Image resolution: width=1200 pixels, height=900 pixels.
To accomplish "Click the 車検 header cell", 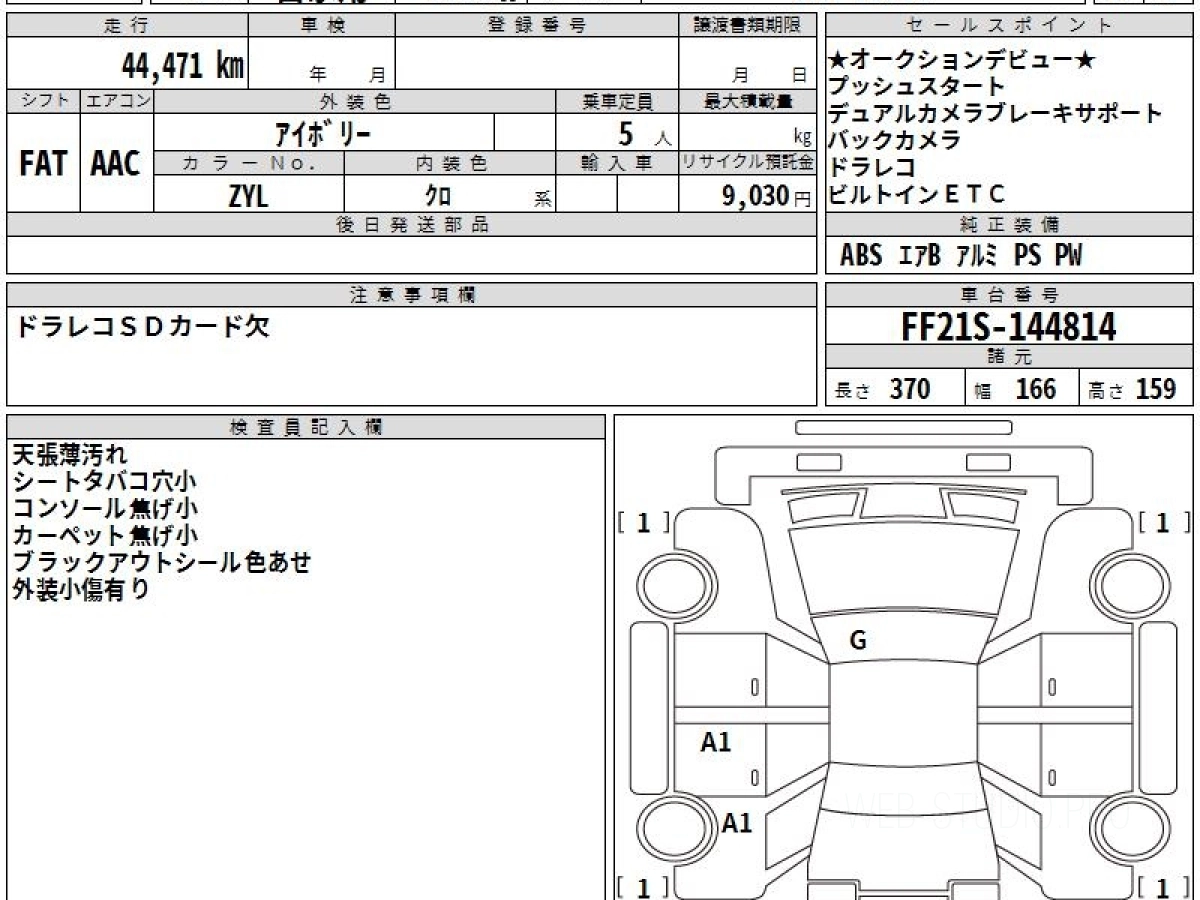I will [322, 26].
